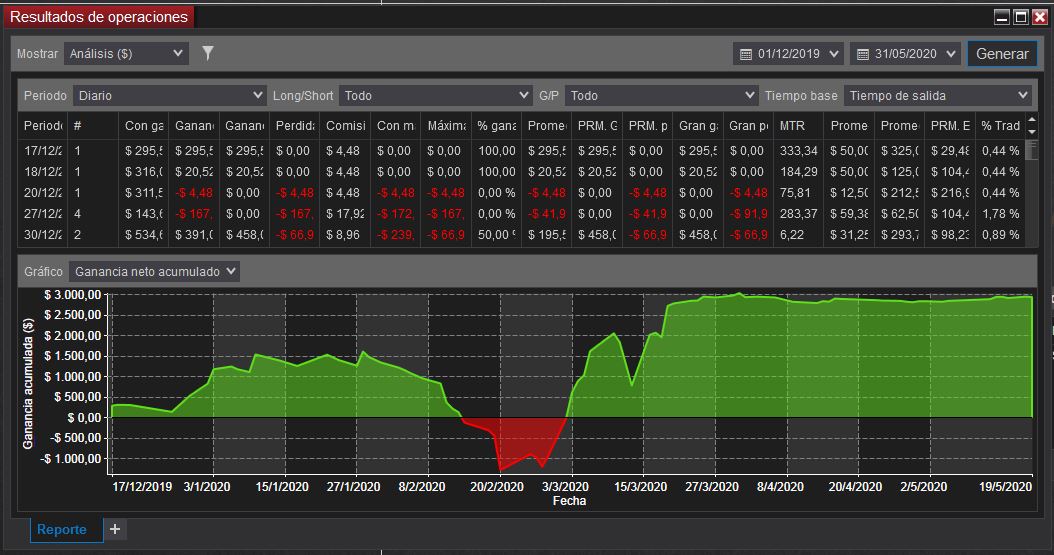Click the Resultados de operaciones title tab
Viewport: 1054px width, 555px height.
[x=99, y=17]
